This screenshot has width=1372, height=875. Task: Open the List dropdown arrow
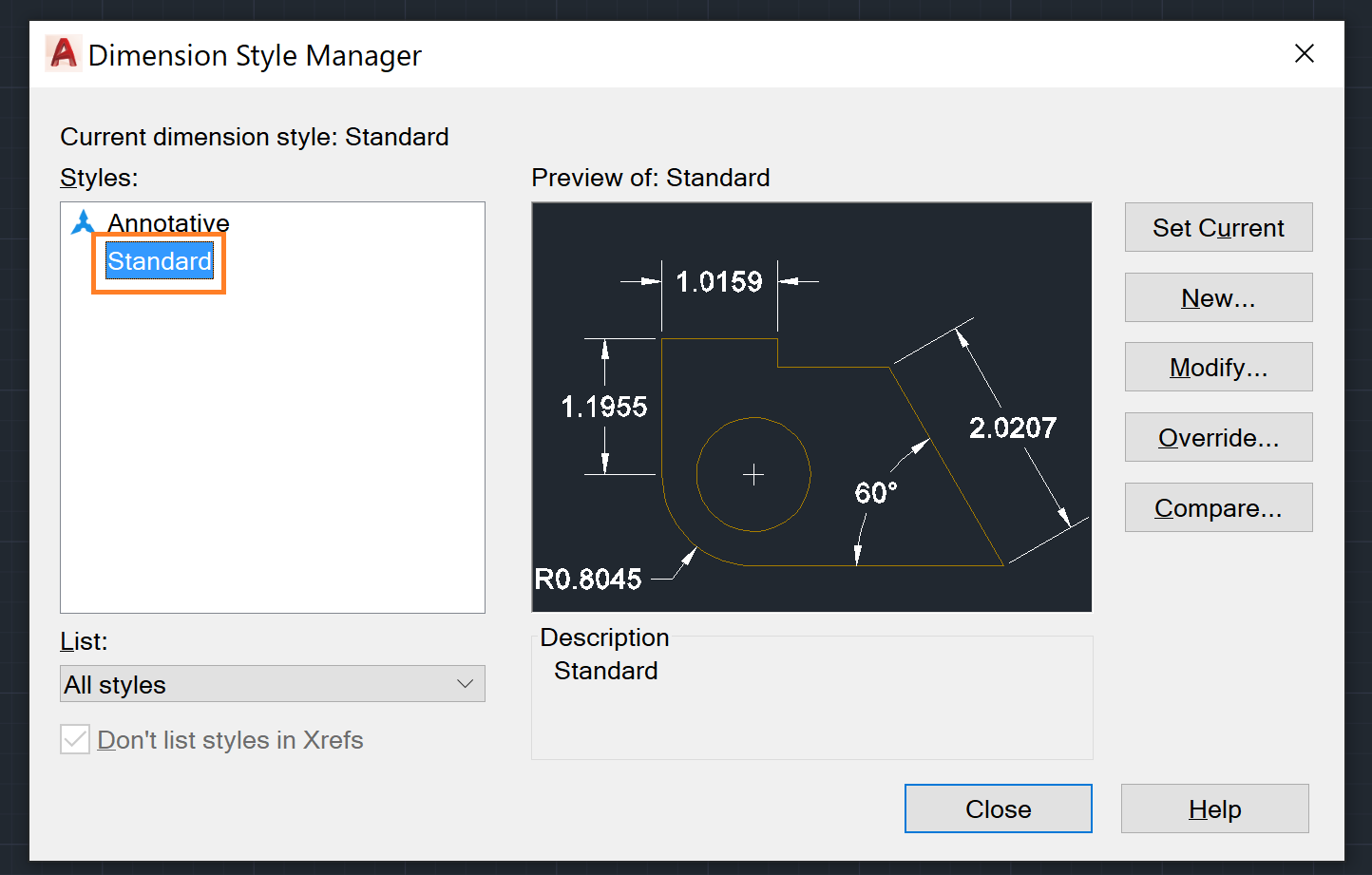pos(465,683)
